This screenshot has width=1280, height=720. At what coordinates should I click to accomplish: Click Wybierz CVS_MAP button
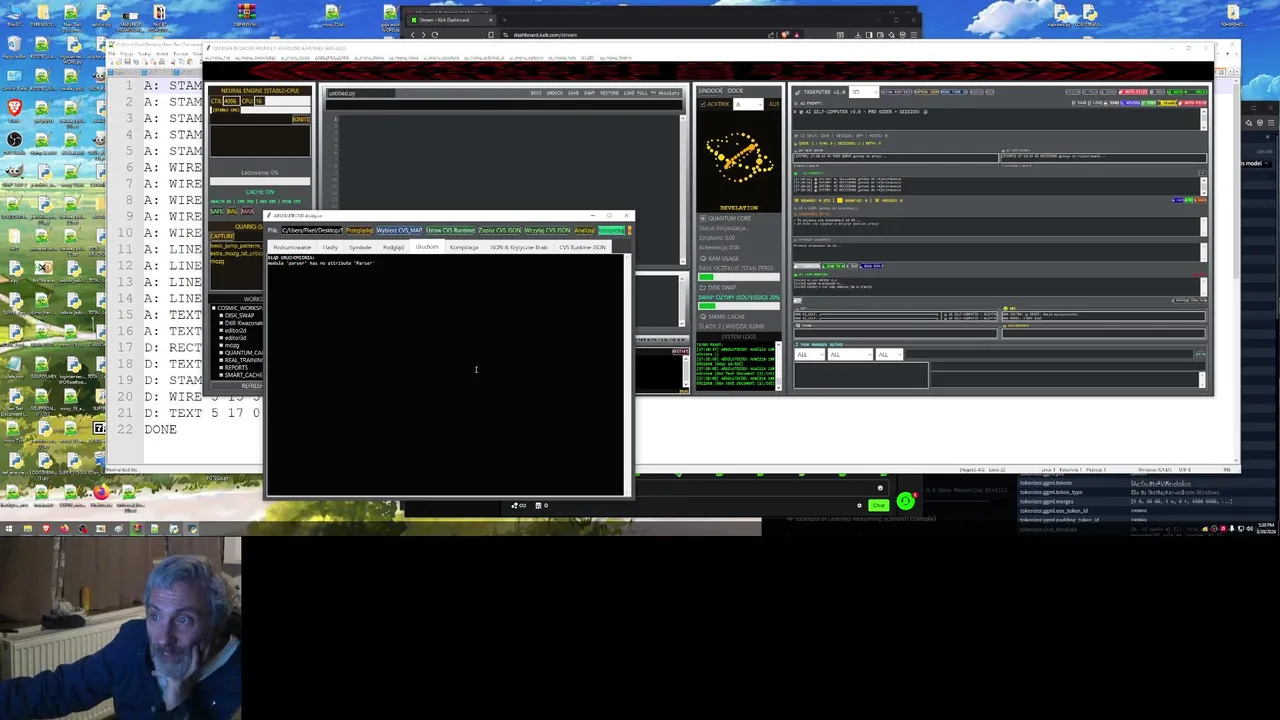[399, 230]
